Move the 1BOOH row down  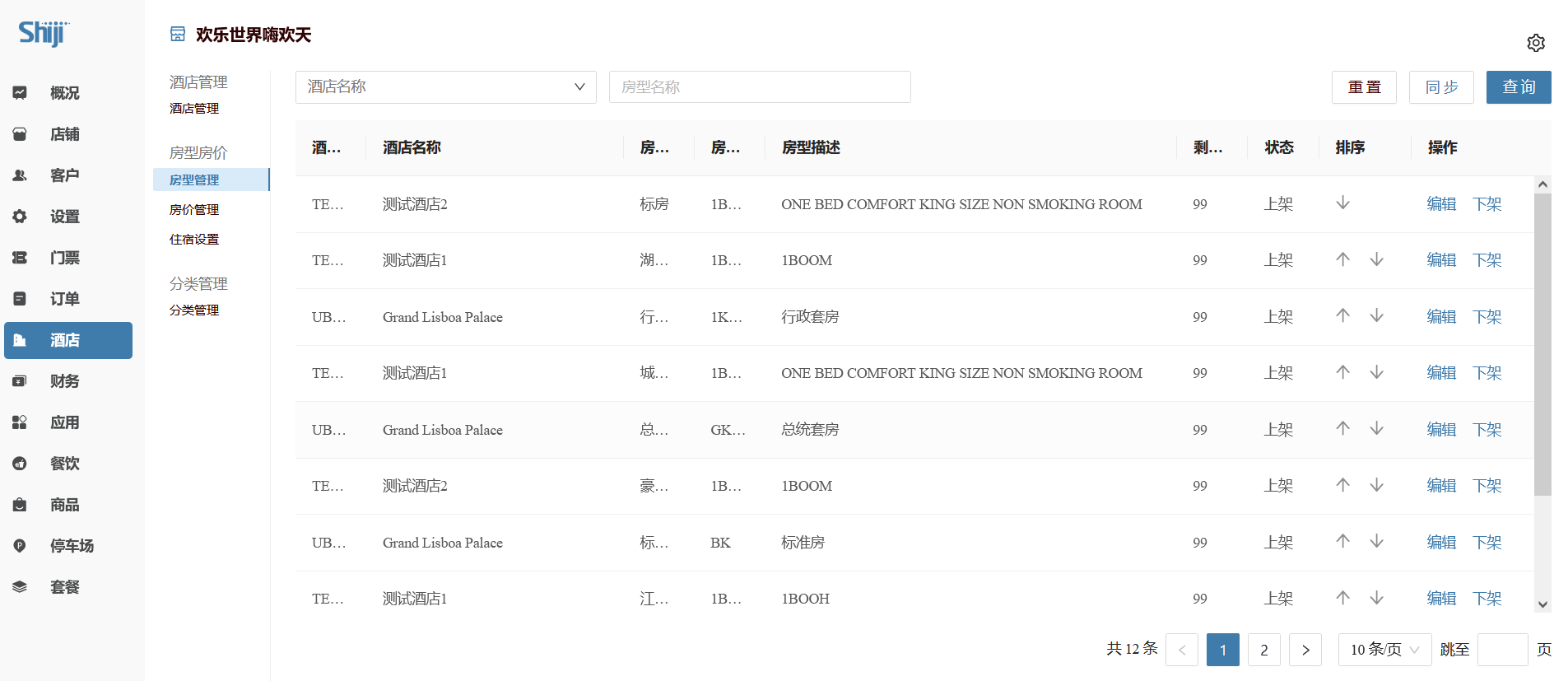(x=1376, y=599)
